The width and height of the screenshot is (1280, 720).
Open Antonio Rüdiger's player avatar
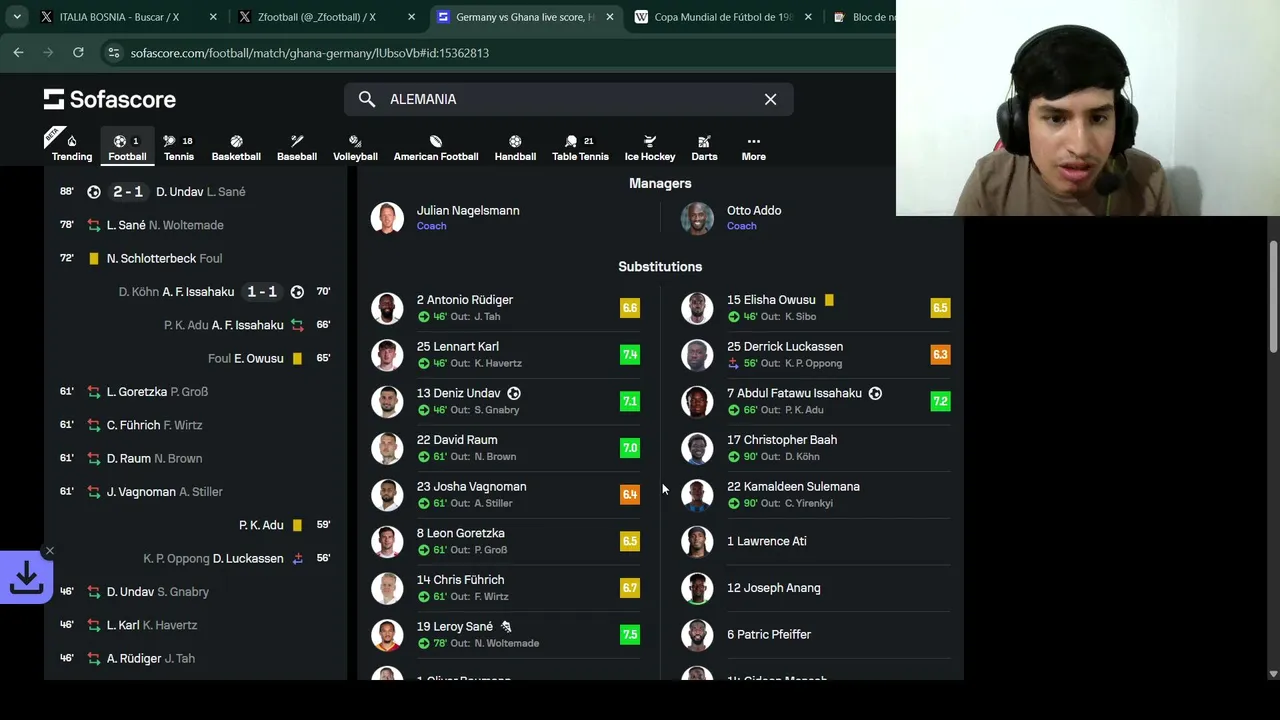coord(387,308)
